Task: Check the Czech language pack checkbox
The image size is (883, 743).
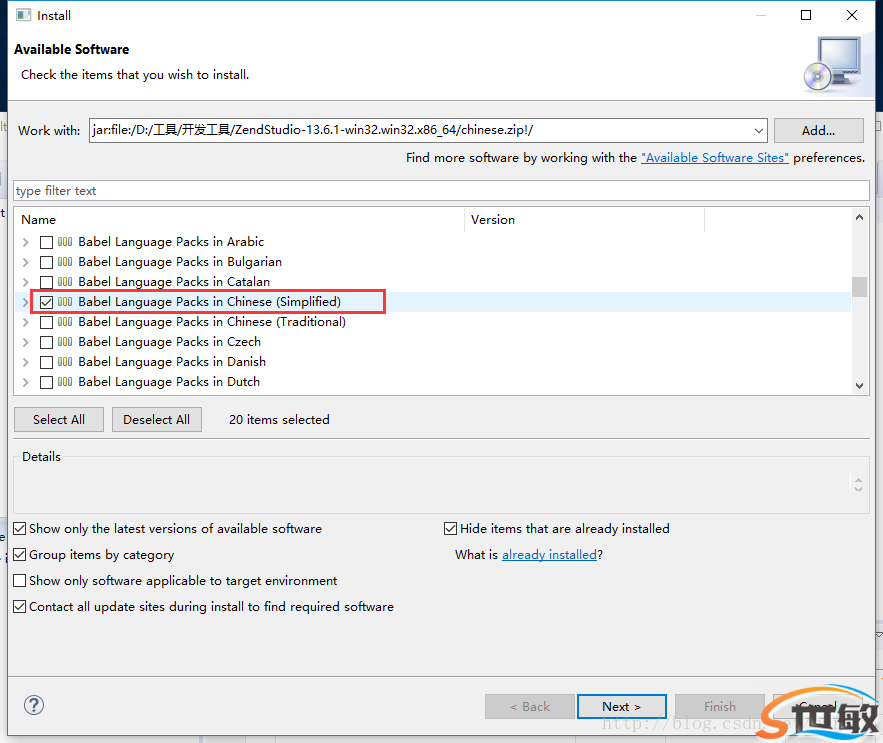Action: pyautogui.click(x=47, y=342)
